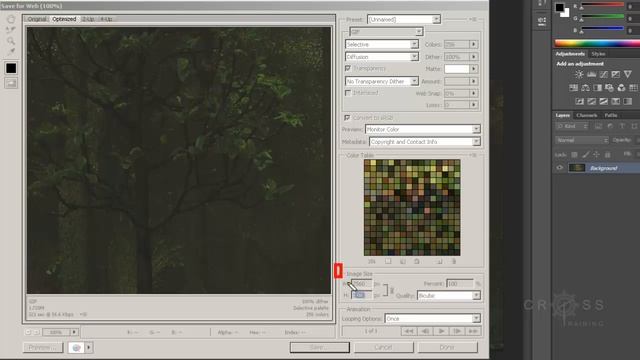Open the Selective color reduction dropdown
Image resolution: width=640 pixels, height=360 pixels.
point(382,44)
